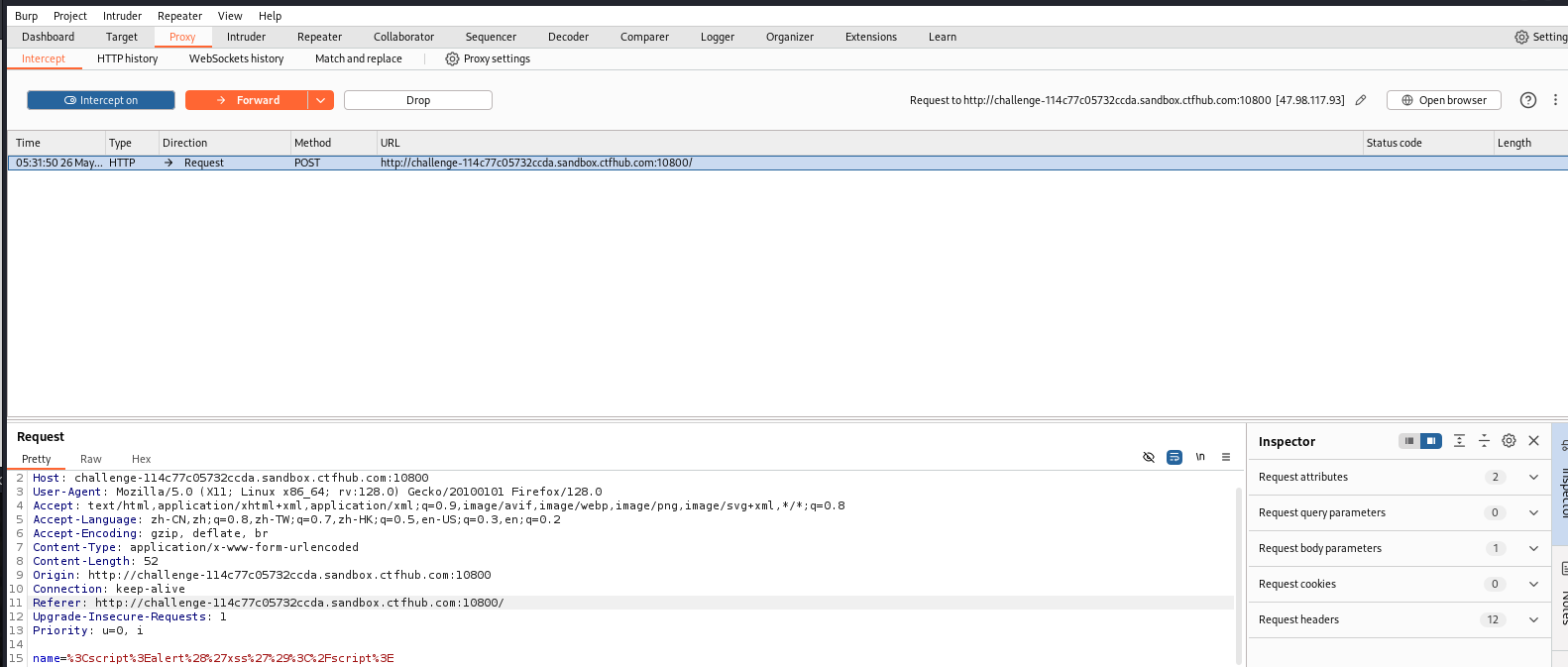
Task: Go to the Dashboard tab
Action: pos(48,37)
